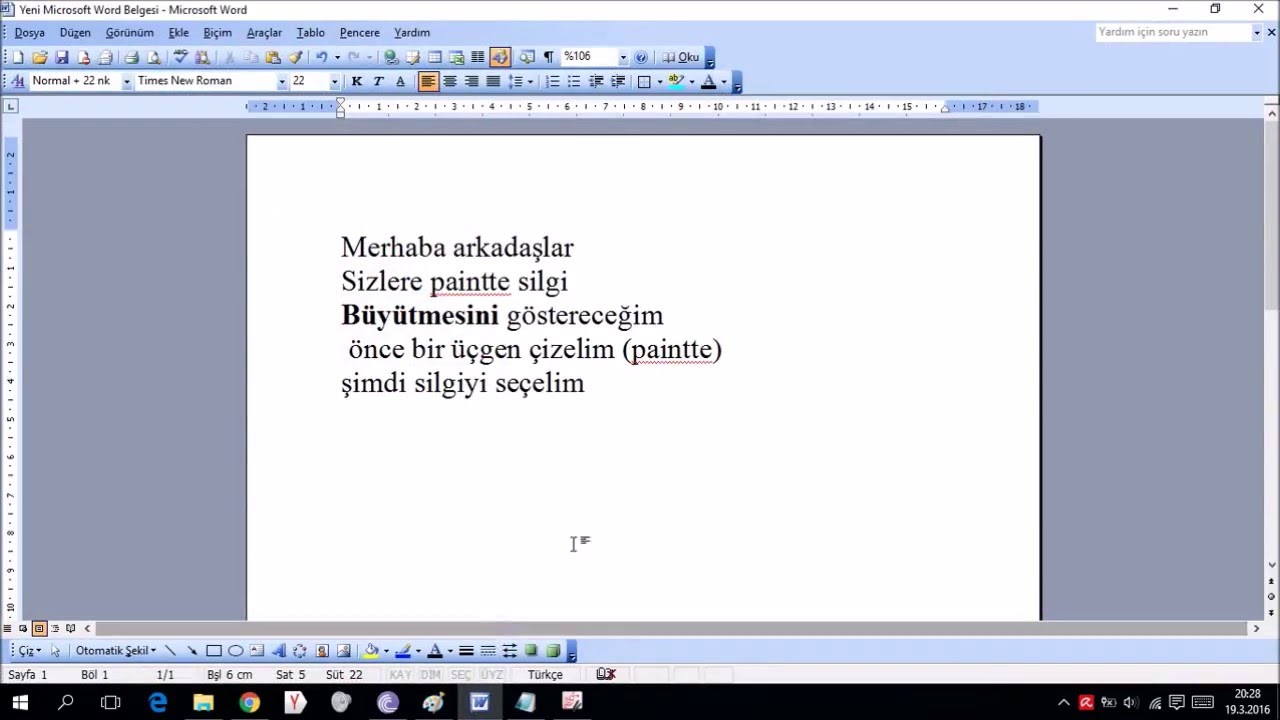This screenshot has height=720, width=1280.
Task: Align text to the right
Action: pyautogui.click(x=472, y=81)
